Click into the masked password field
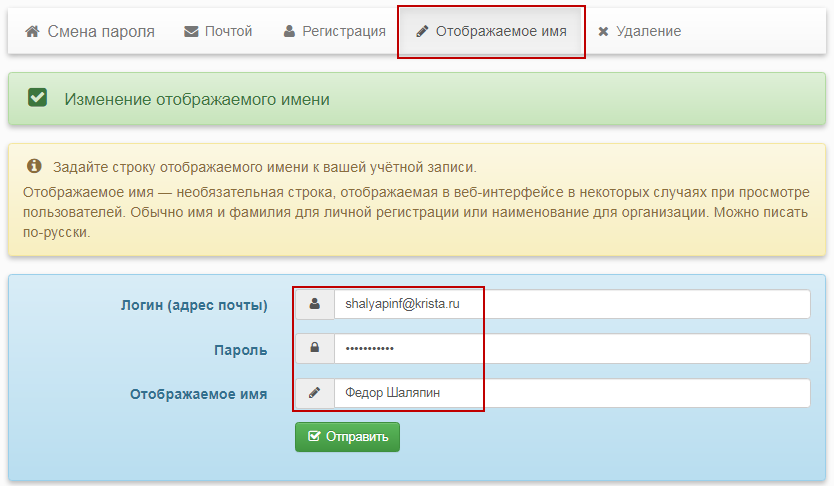 pos(570,349)
